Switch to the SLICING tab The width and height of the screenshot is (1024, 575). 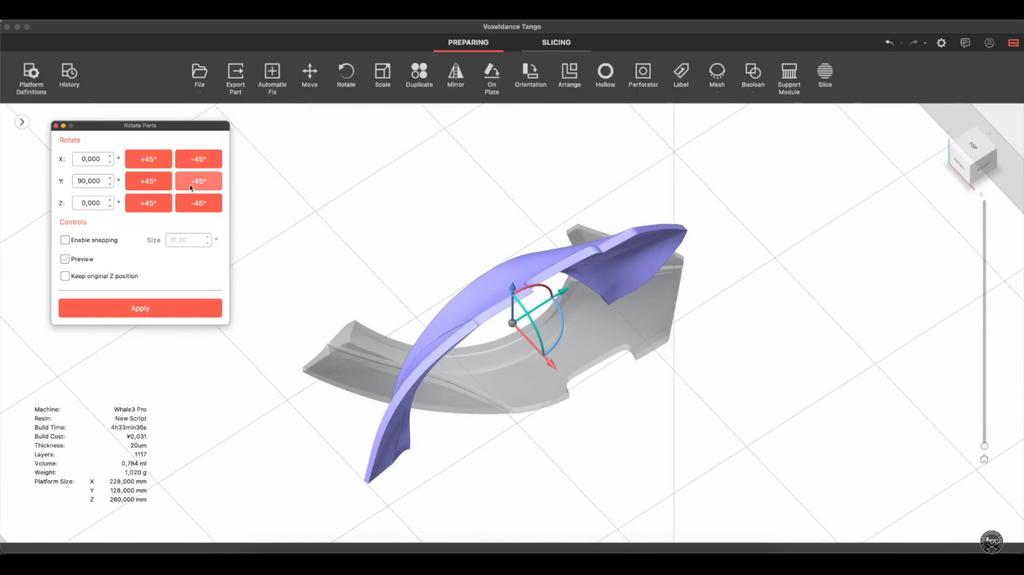[x=556, y=42]
